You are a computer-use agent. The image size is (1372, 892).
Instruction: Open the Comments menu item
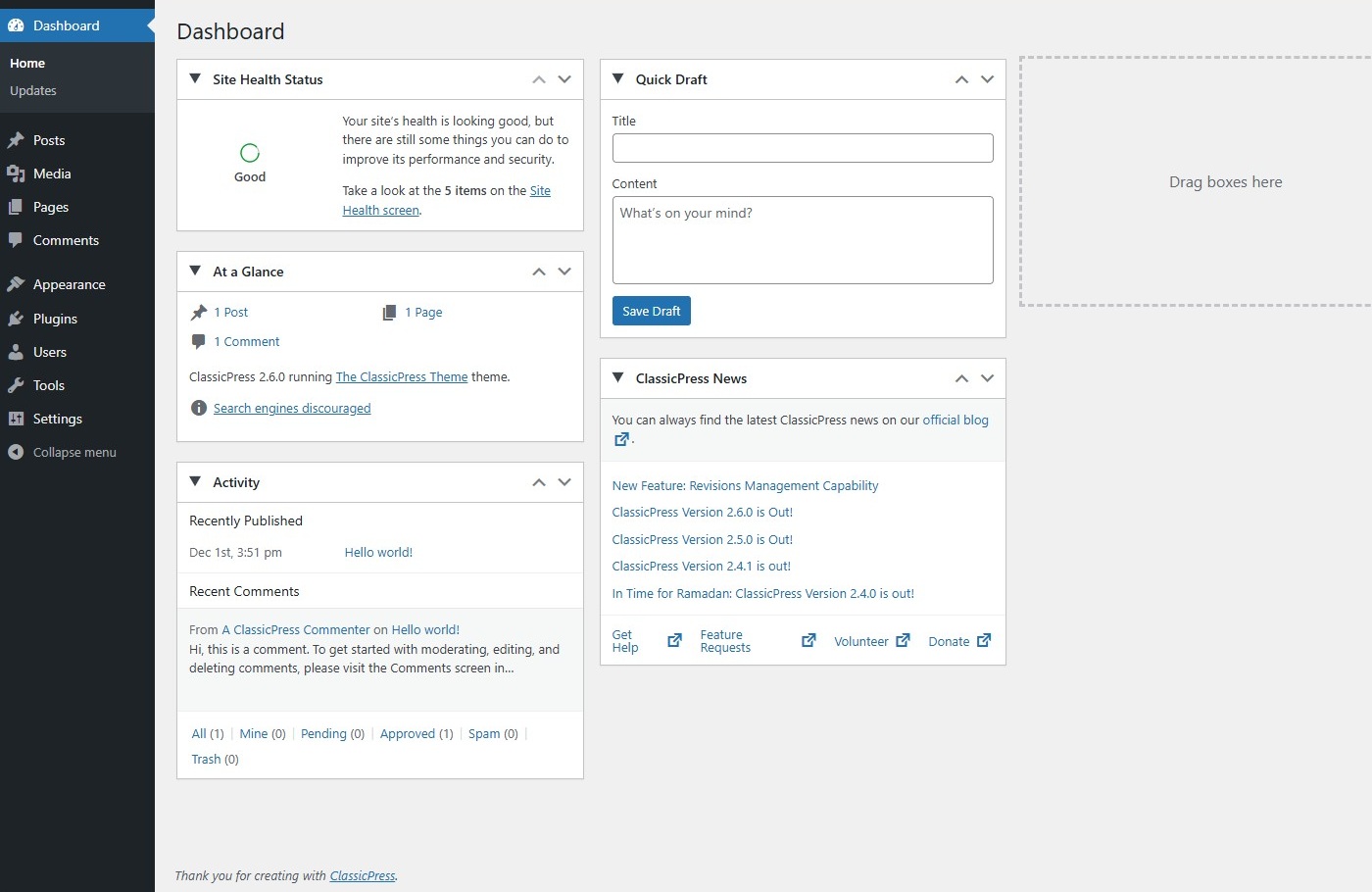[x=66, y=240]
